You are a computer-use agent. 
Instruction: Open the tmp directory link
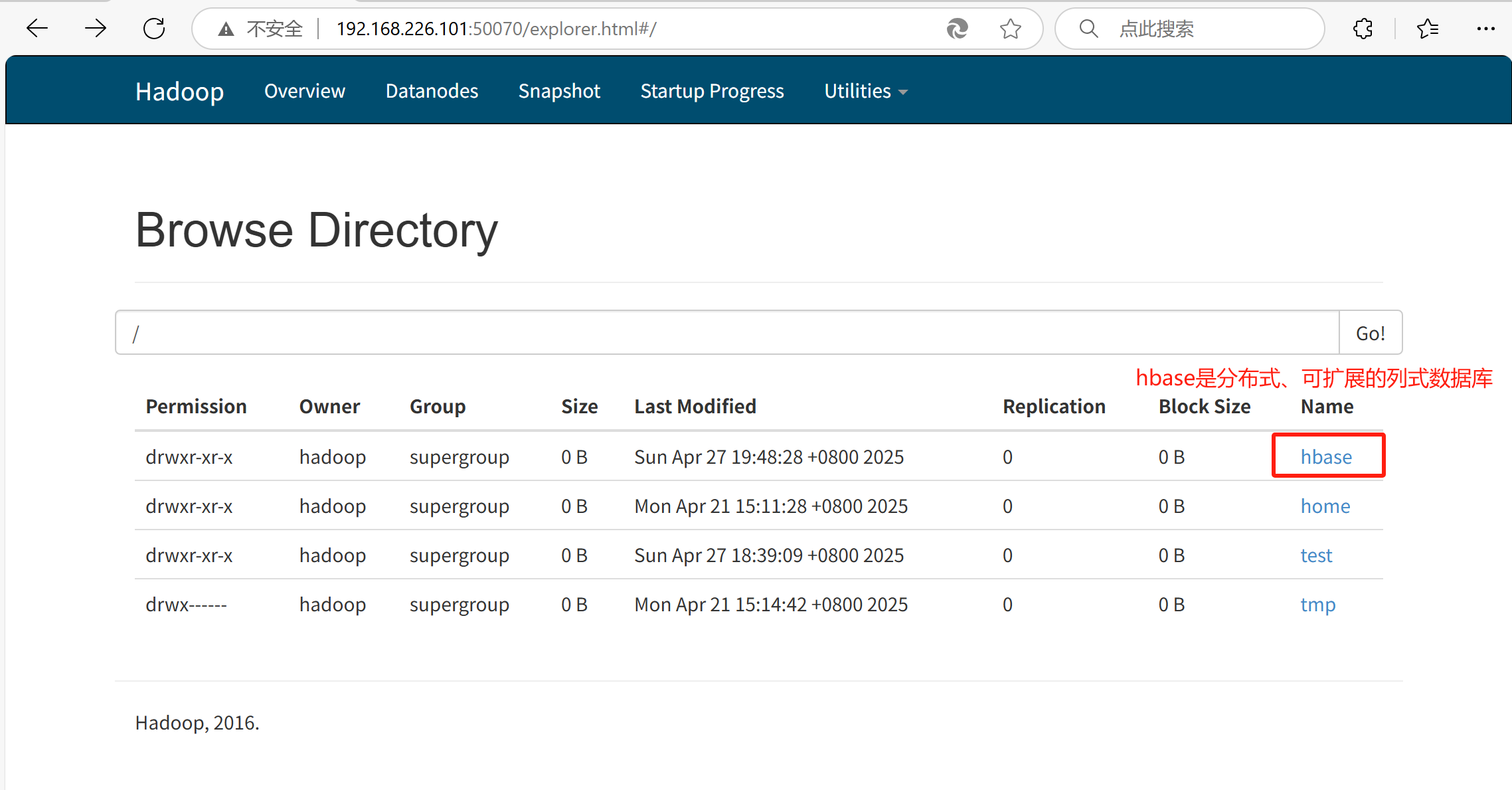click(1317, 605)
